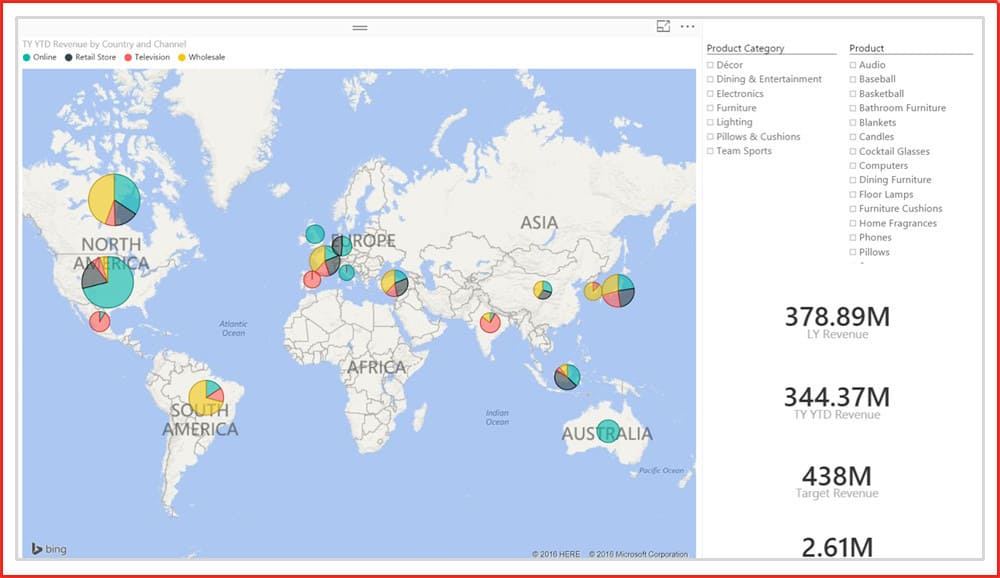This screenshot has width=1000, height=578.
Task: Select the Australia pie bubble
Action: [607, 431]
